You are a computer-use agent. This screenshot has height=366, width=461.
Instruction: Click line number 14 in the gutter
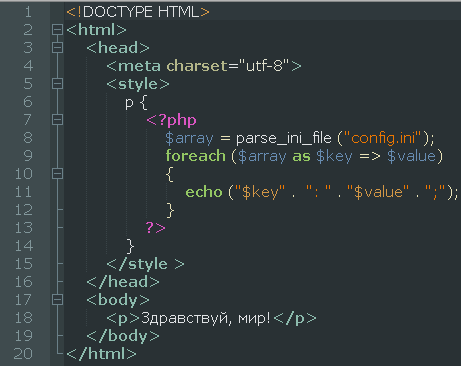coord(23,246)
